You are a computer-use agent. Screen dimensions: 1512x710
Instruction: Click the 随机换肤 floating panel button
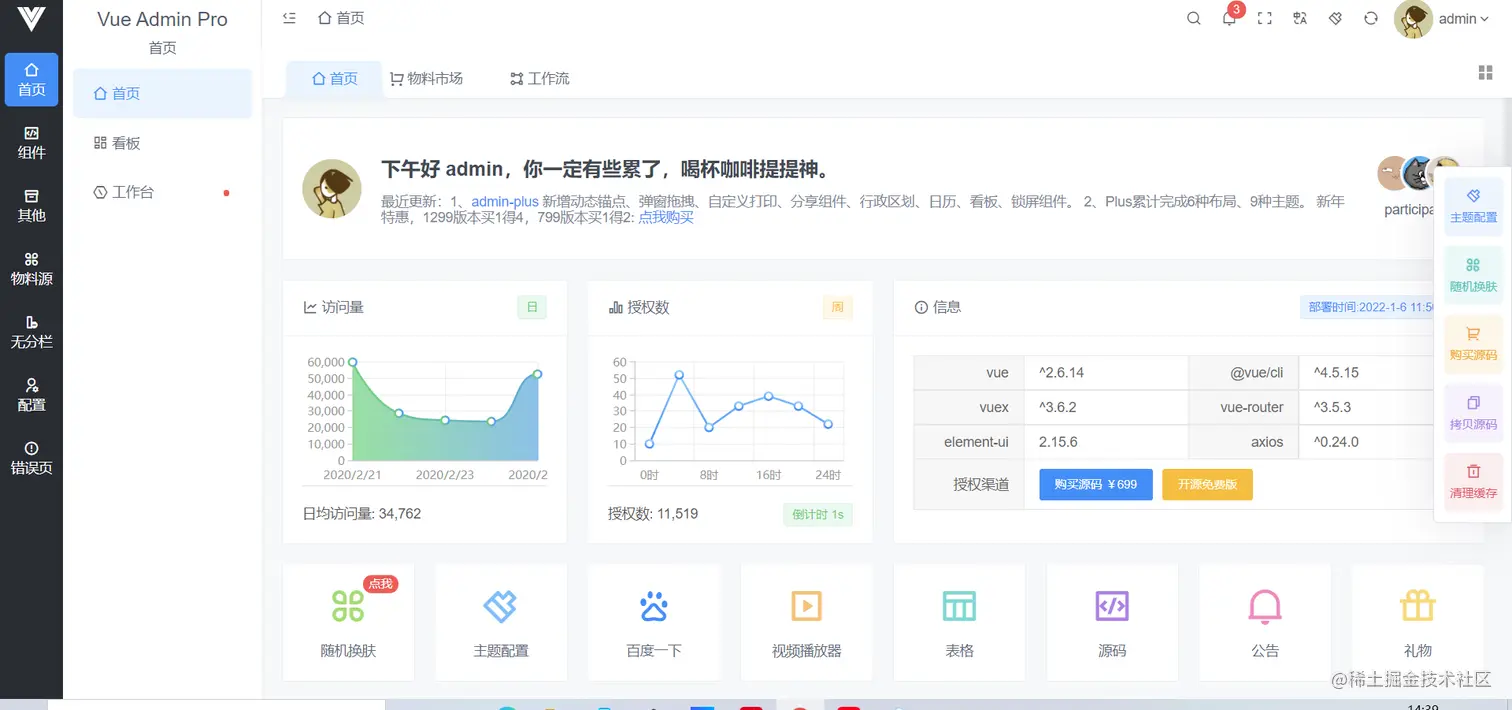1473,275
